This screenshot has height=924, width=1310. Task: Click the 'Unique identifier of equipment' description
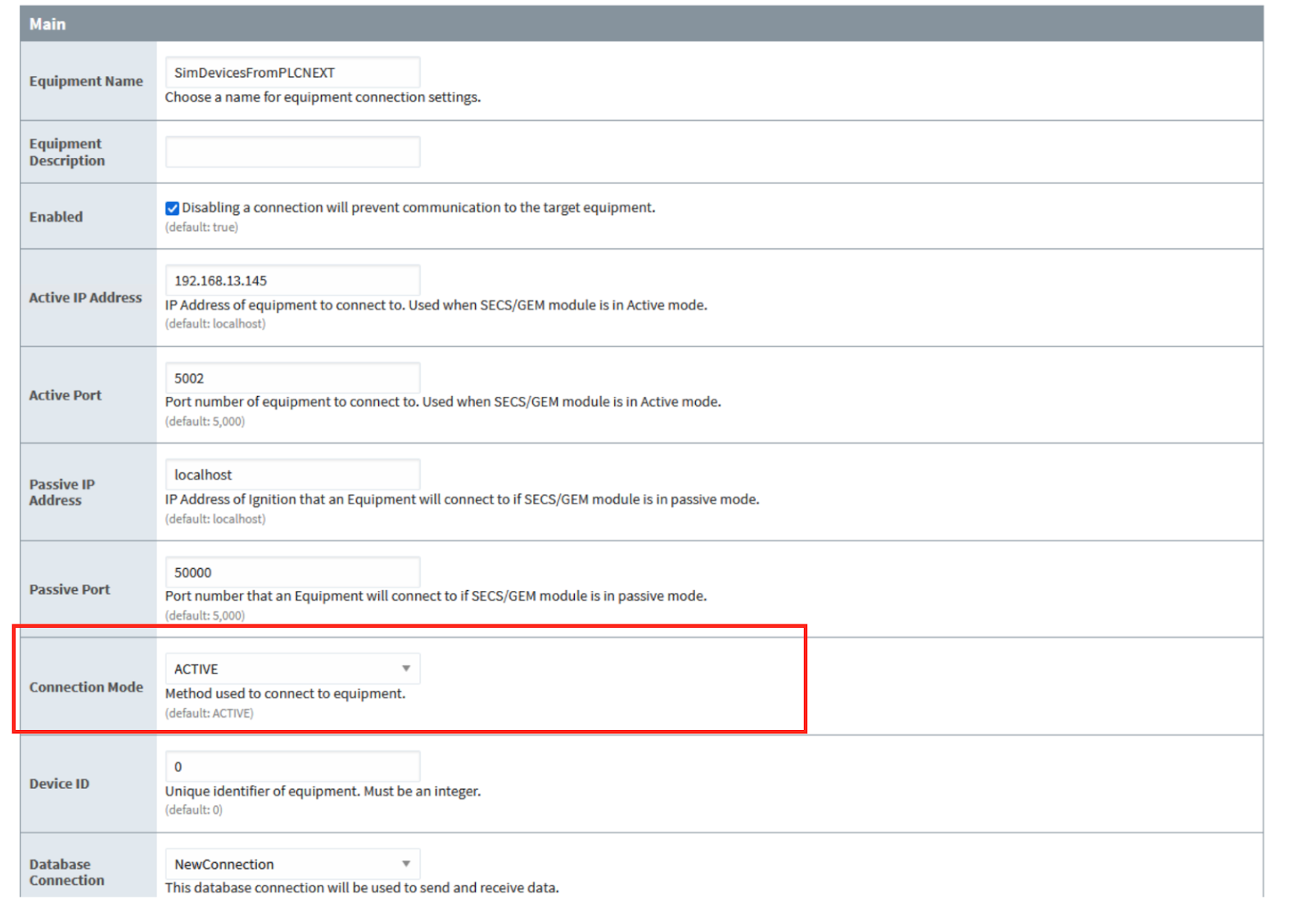[323, 791]
